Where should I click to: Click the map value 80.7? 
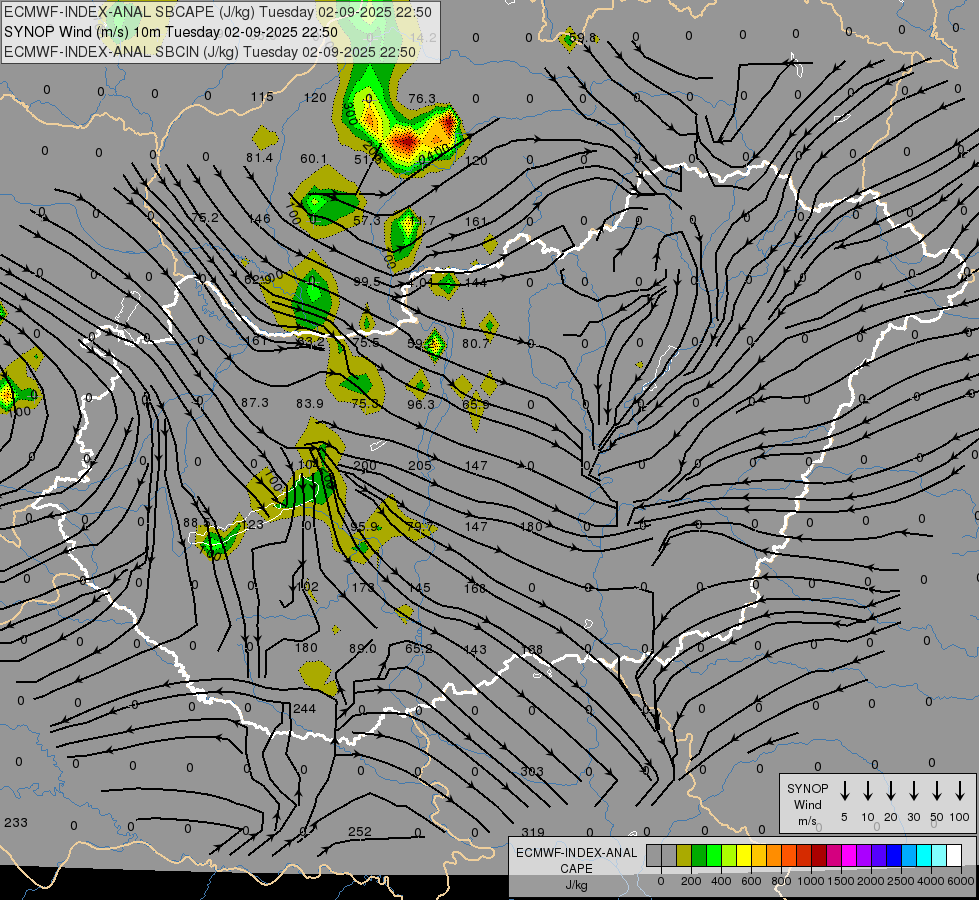[x=476, y=344]
